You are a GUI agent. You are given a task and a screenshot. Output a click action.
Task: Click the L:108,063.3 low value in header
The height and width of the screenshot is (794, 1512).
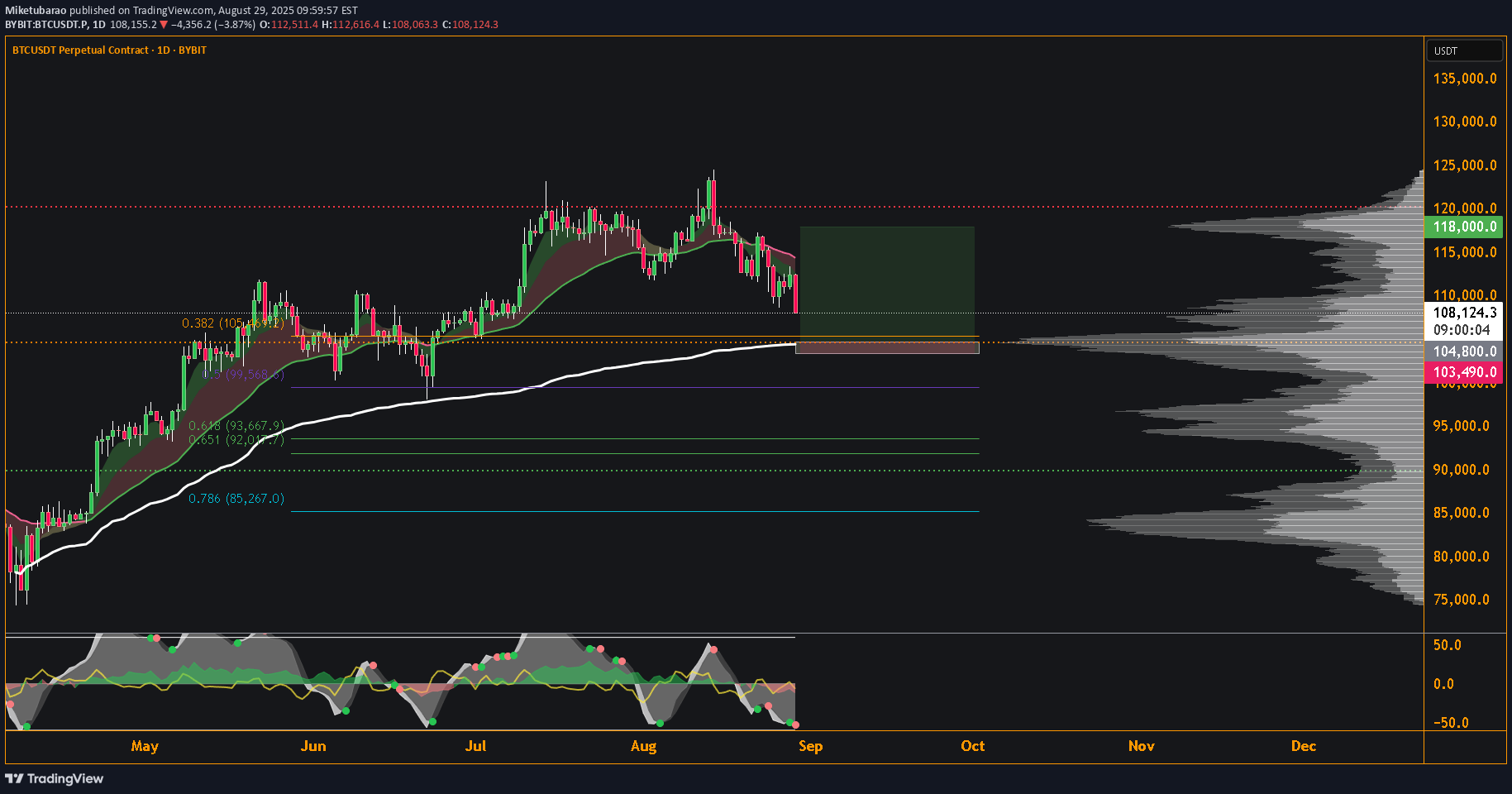(x=411, y=25)
